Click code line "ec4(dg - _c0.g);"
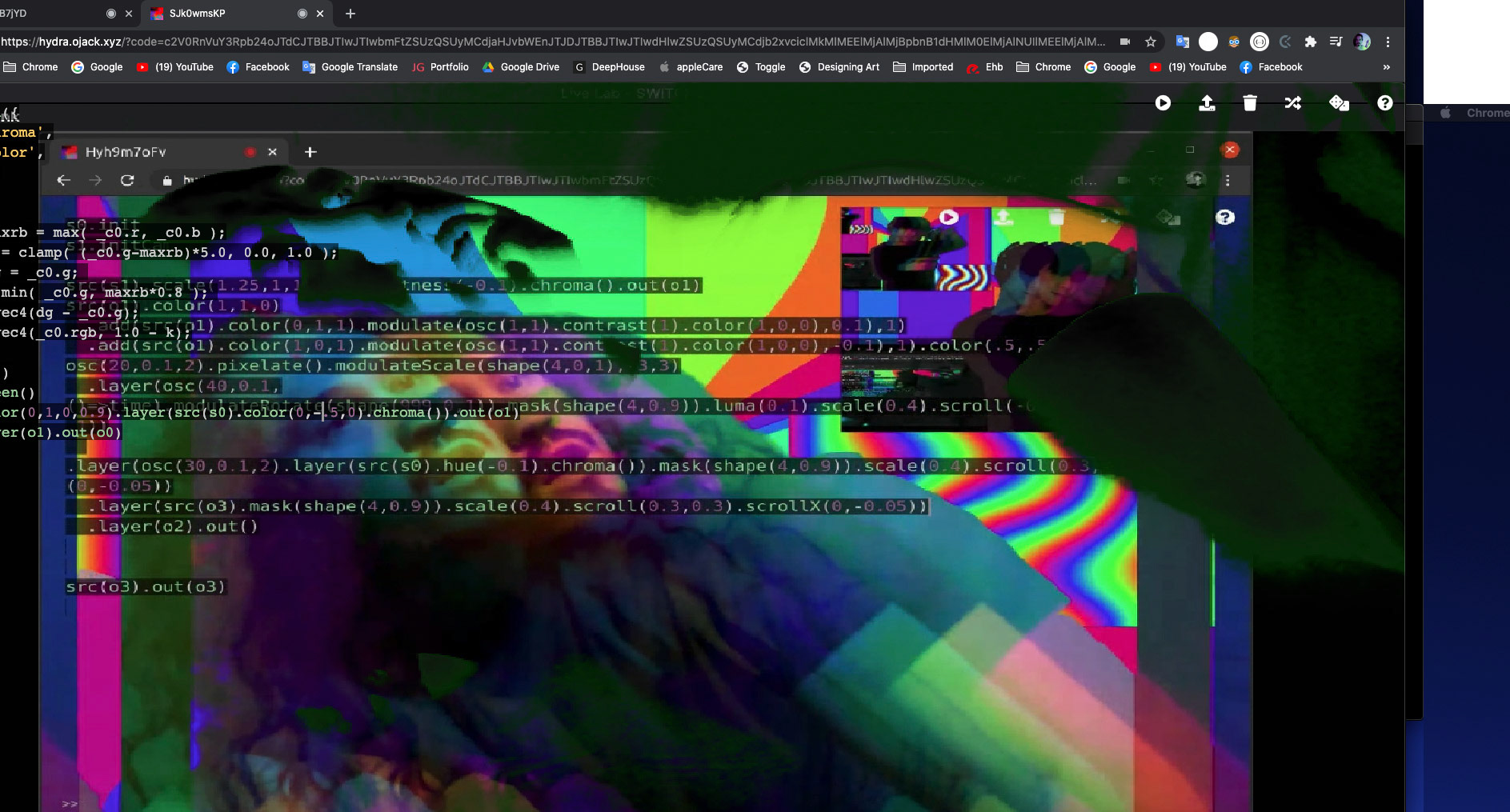The width and height of the screenshot is (1510, 812). pos(70,313)
